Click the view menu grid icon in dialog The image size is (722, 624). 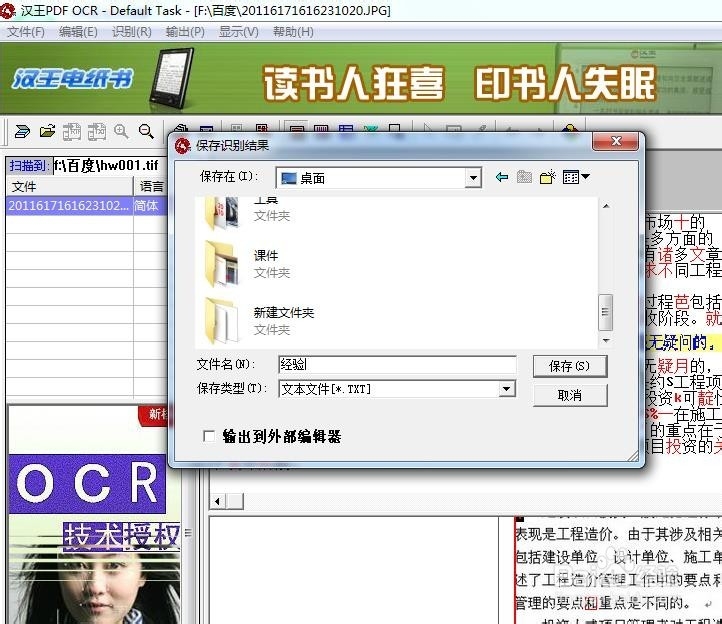[571, 177]
